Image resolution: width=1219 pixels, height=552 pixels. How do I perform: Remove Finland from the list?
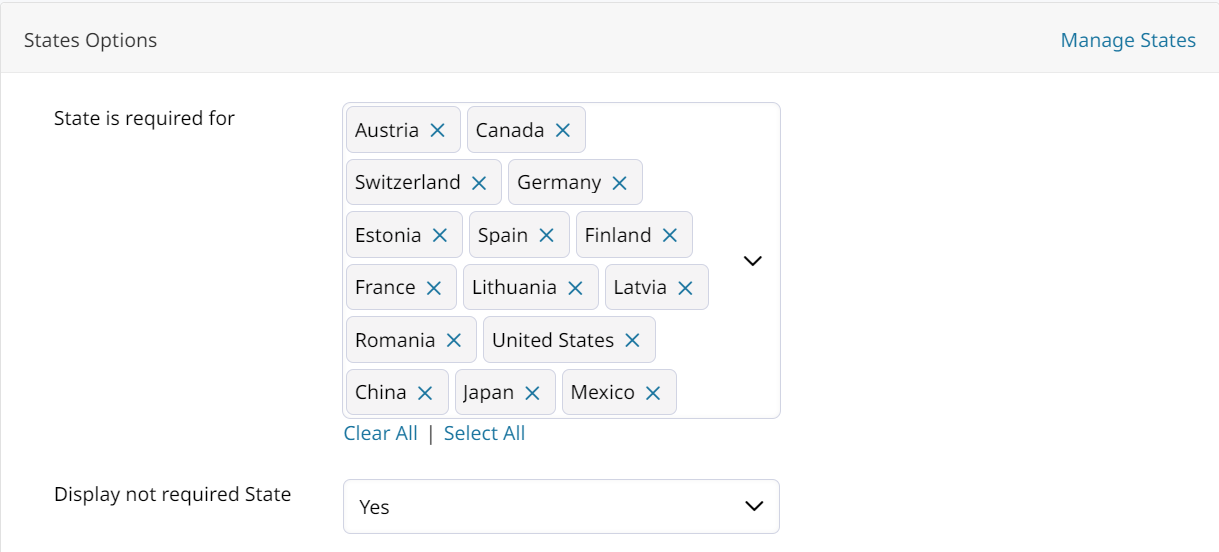coord(669,235)
